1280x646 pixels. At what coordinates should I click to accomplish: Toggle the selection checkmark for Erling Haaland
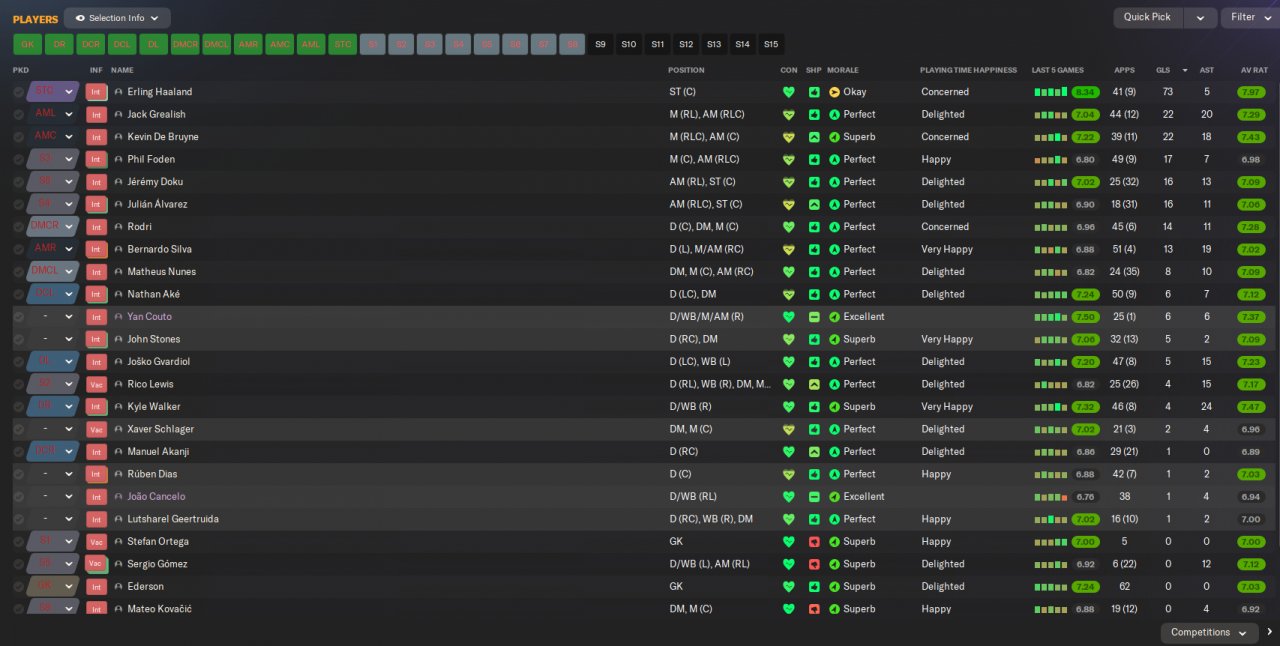pyautogui.click(x=18, y=92)
